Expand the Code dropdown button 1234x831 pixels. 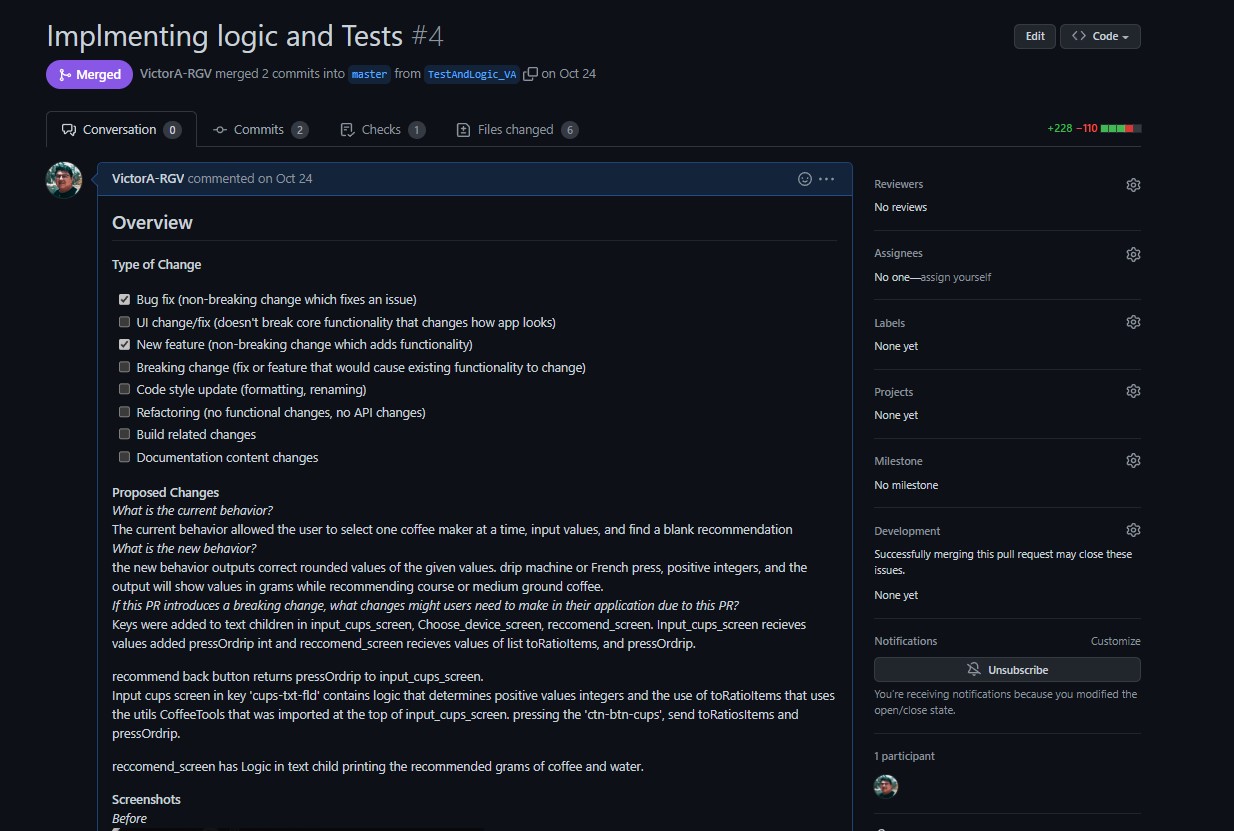[x=1100, y=36]
